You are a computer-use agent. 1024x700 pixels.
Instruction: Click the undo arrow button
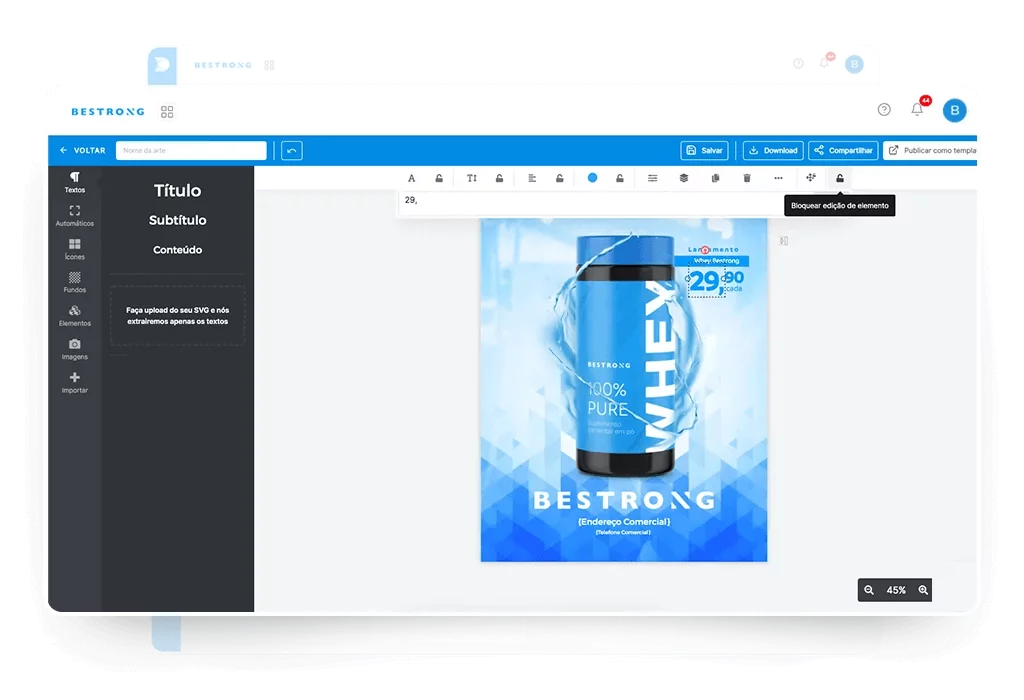pyautogui.click(x=292, y=151)
